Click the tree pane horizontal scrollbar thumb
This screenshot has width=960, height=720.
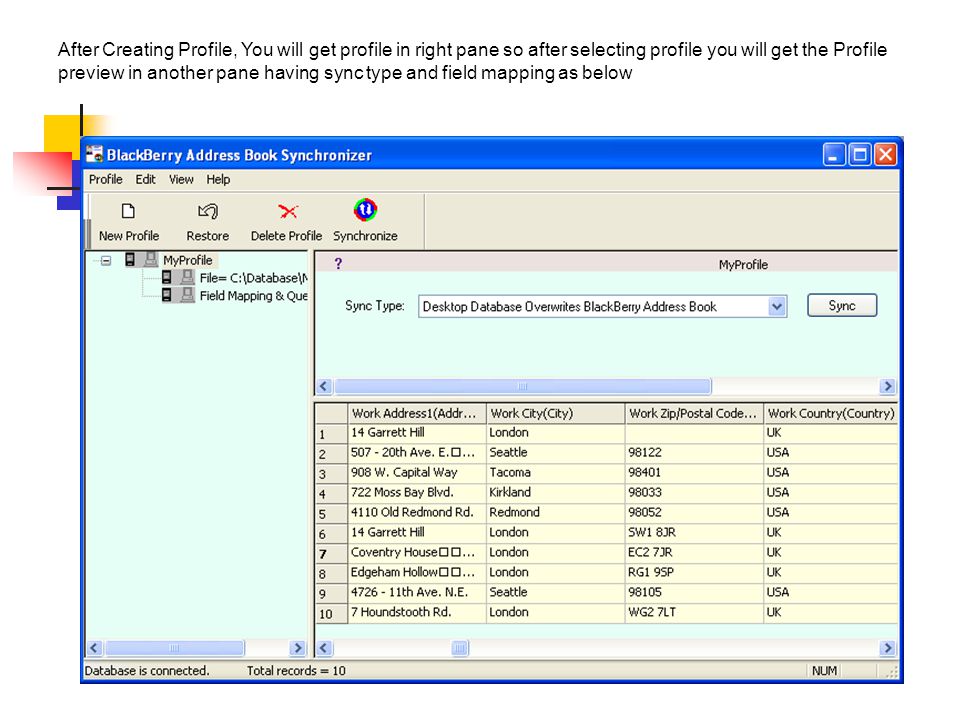tap(174, 648)
